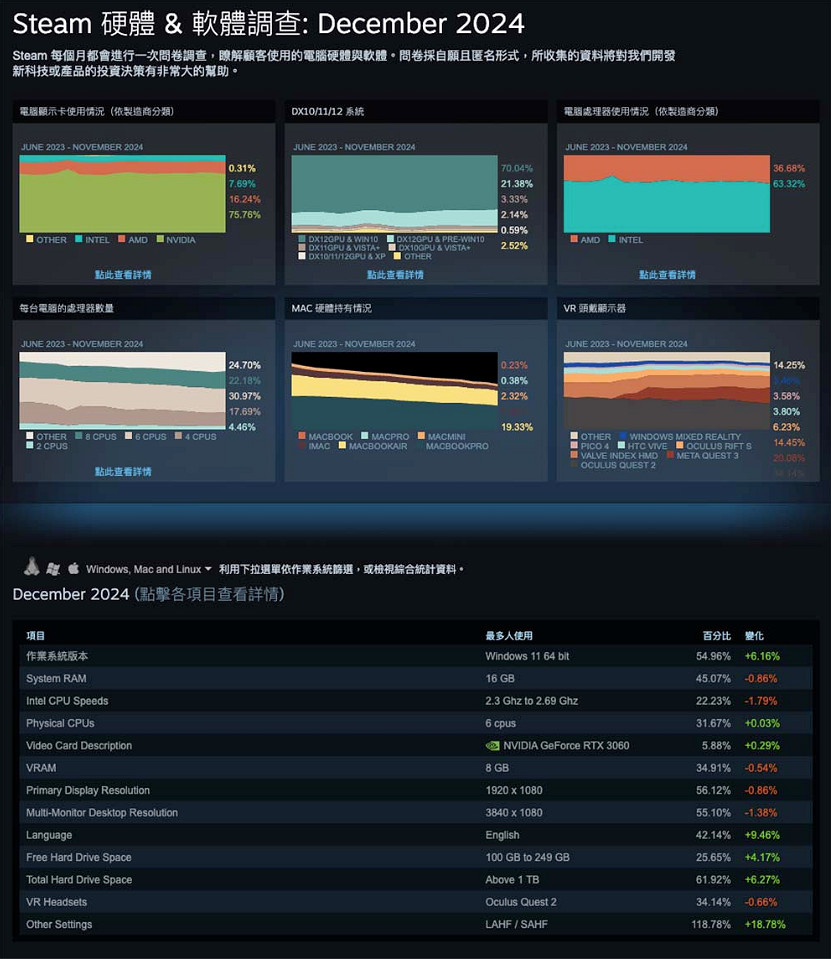The height and width of the screenshot is (959, 831).
Task: Select the Windows logo OS filter icon
Action: 53,568
